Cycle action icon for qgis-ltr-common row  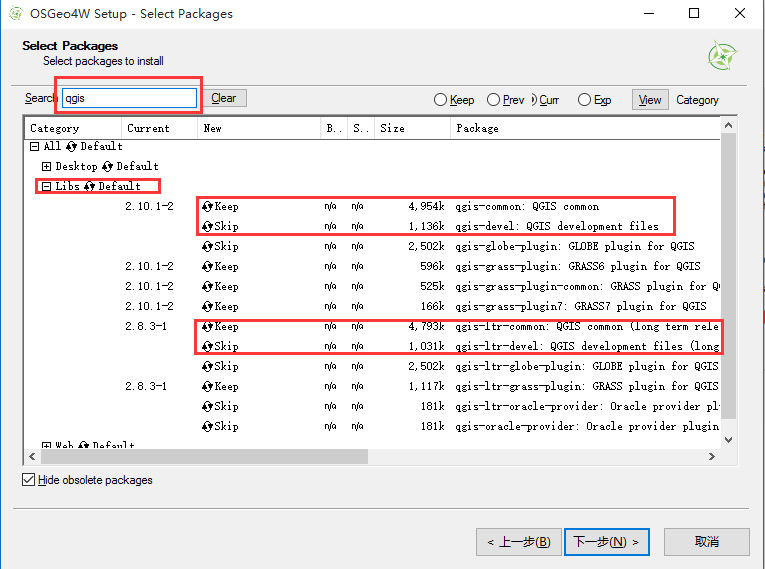coord(207,326)
